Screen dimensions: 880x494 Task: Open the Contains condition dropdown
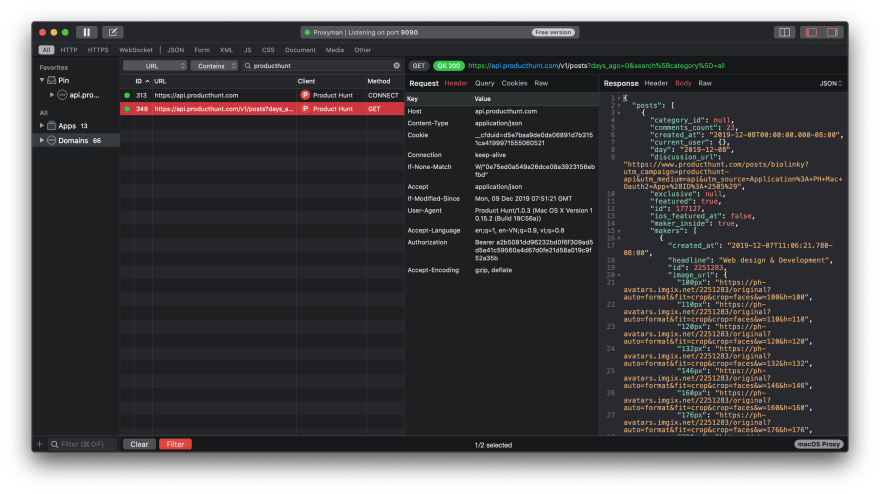[x=214, y=66]
